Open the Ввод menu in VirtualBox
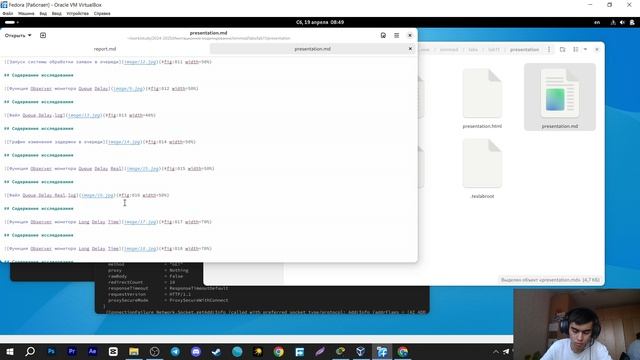The height and width of the screenshot is (360, 640). [x=56, y=13]
